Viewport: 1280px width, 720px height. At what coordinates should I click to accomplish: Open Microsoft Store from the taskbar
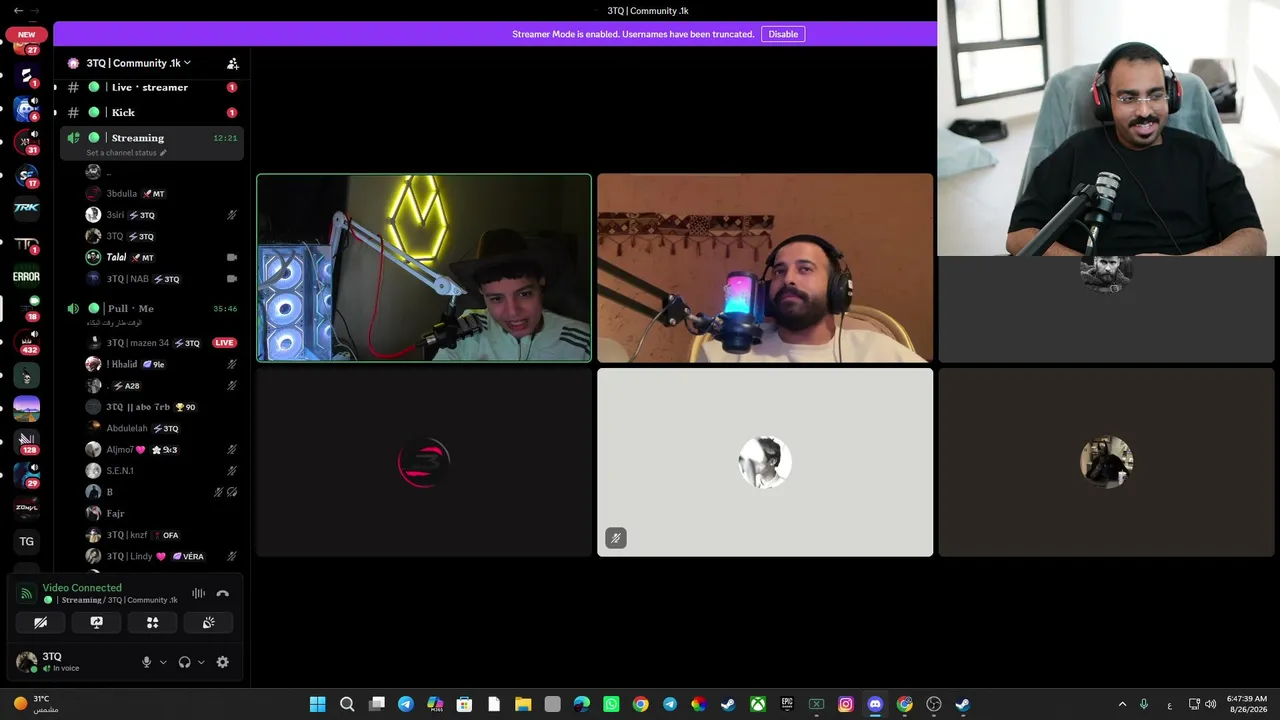(x=464, y=704)
